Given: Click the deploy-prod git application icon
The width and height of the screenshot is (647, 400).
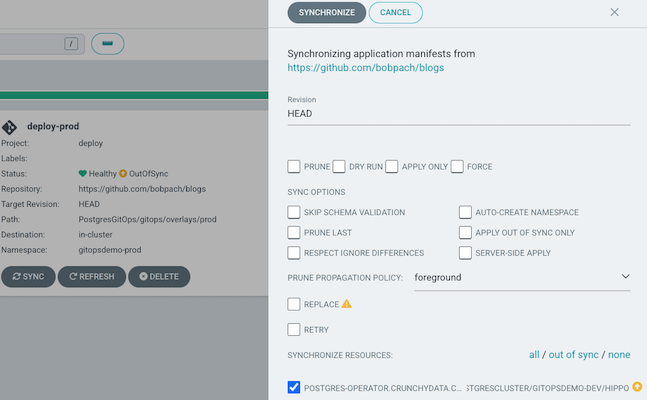Looking at the screenshot, I should 11,127.
